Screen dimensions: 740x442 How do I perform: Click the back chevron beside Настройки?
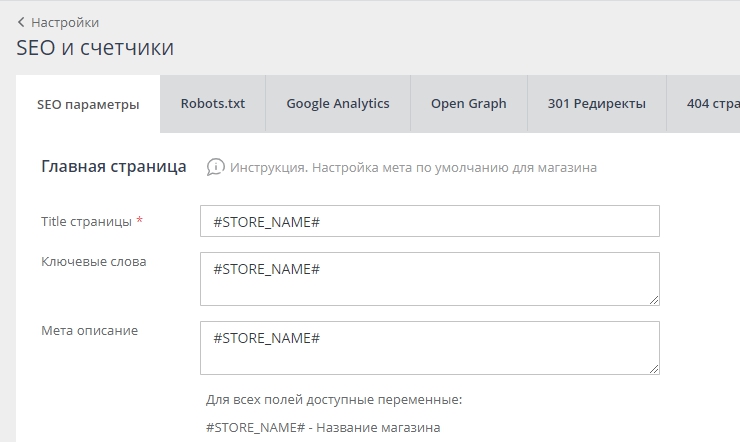coord(21,22)
